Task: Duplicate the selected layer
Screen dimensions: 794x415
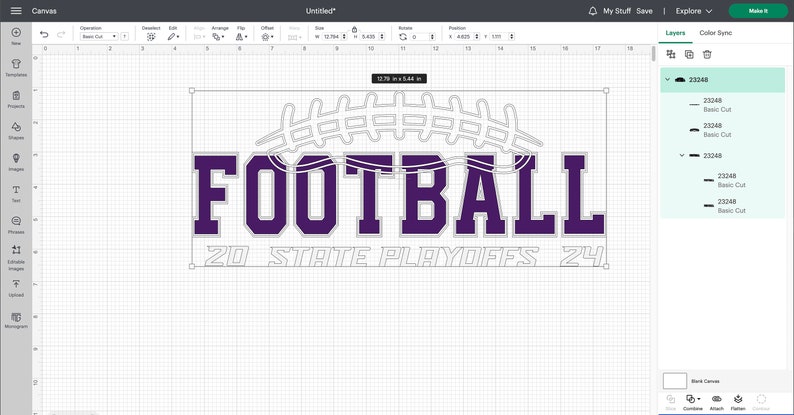Action: (x=689, y=54)
